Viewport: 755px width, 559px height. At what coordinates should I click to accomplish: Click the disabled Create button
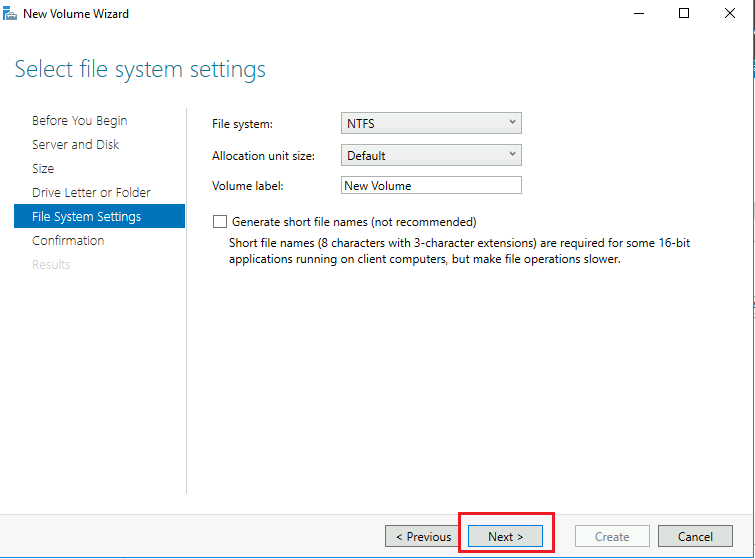(x=611, y=537)
